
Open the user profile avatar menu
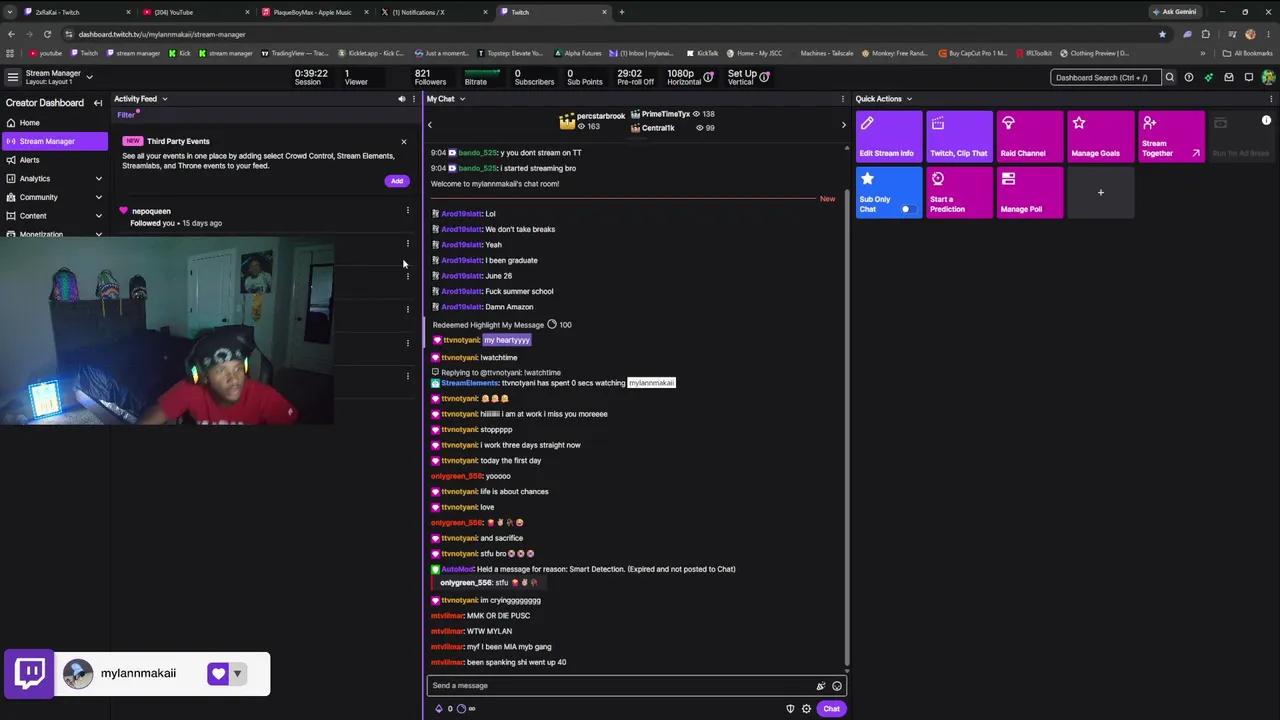[x=1269, y=77]
